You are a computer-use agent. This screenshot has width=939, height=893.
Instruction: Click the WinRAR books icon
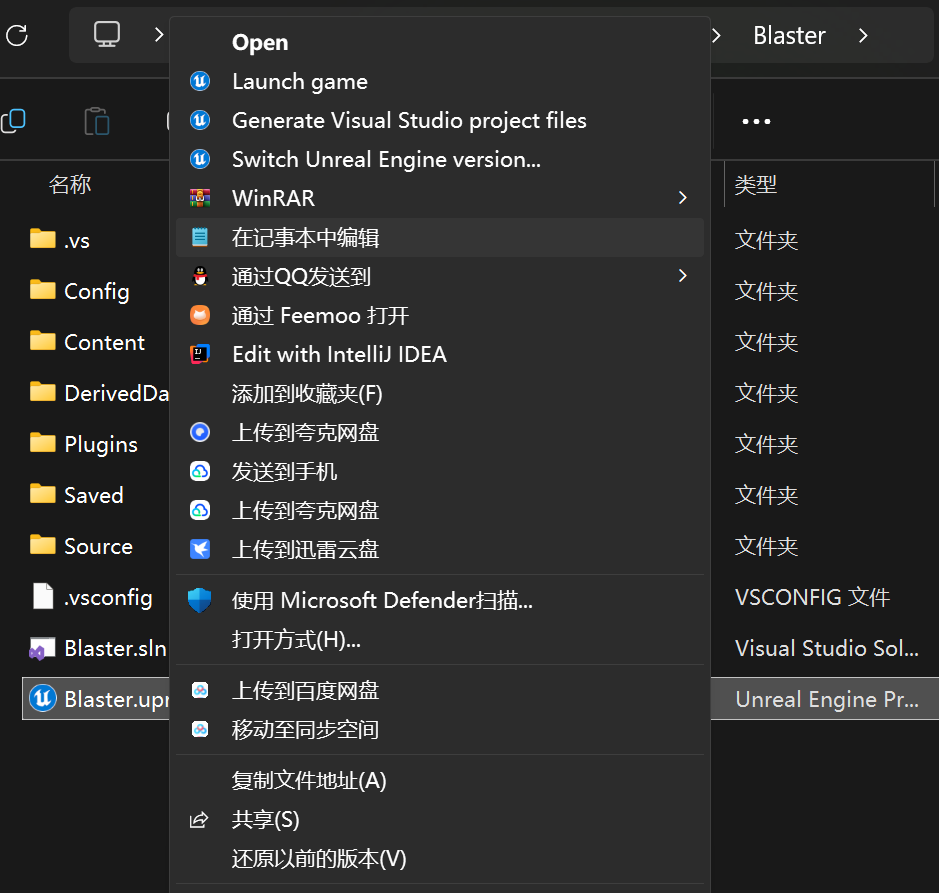[200, 198]
